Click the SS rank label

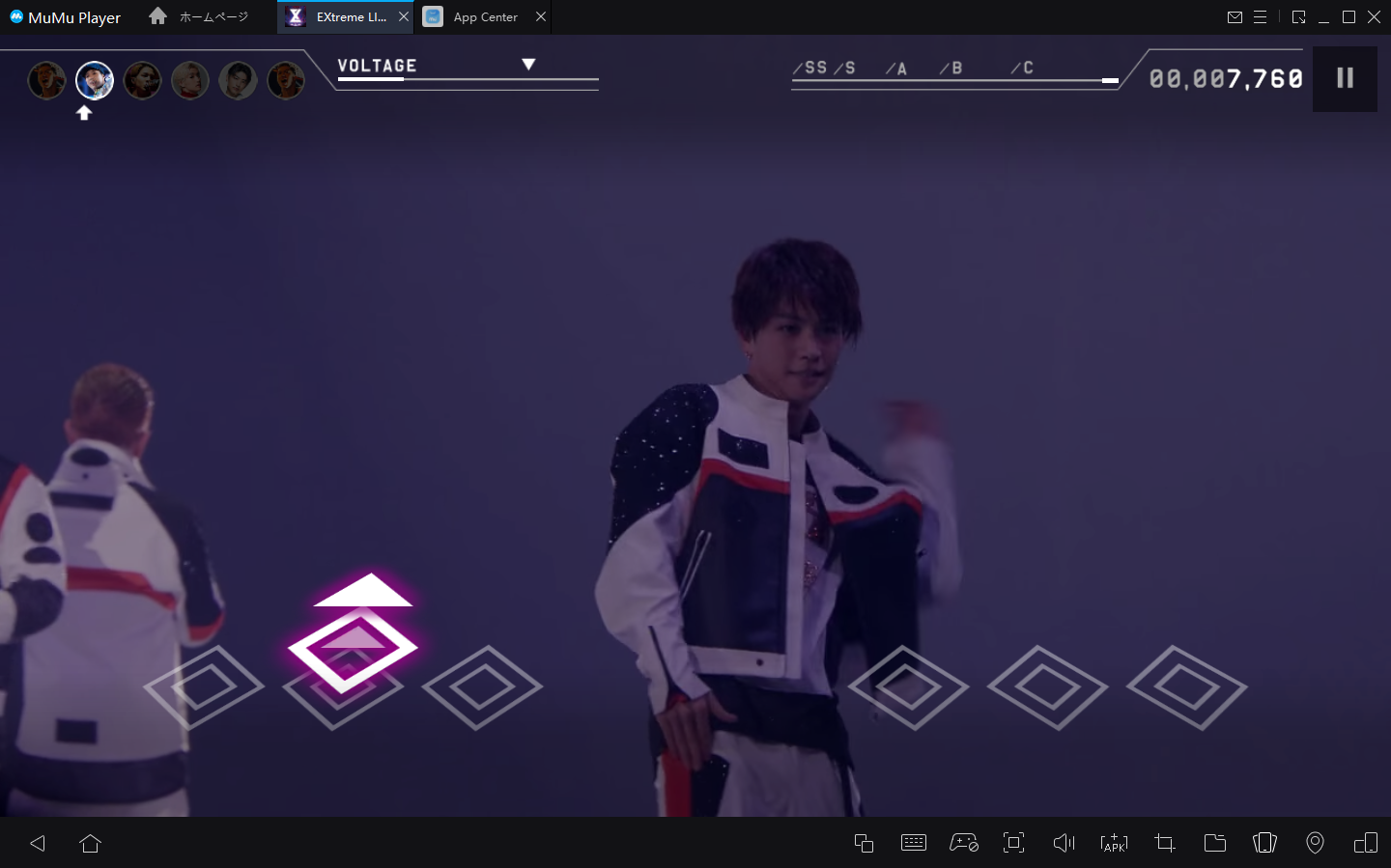pyautogui.click(x=811, y=68)
